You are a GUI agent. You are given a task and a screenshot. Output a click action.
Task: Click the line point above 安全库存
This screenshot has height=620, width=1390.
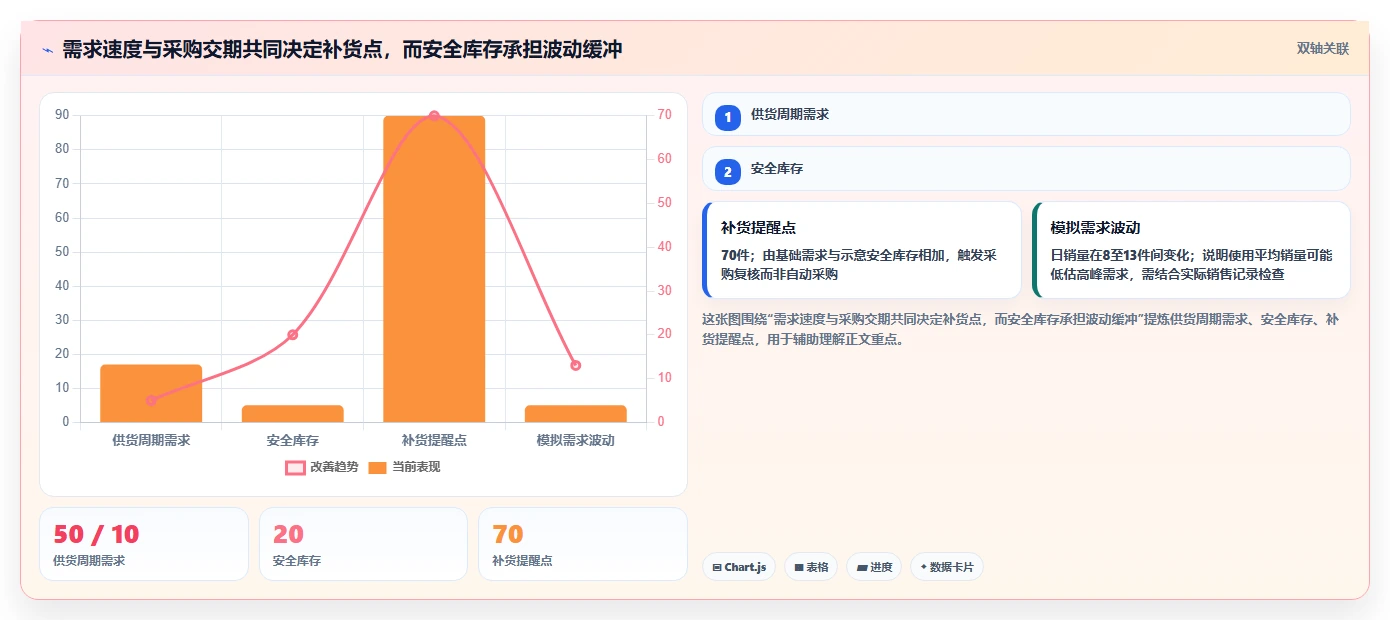(293, 335)
